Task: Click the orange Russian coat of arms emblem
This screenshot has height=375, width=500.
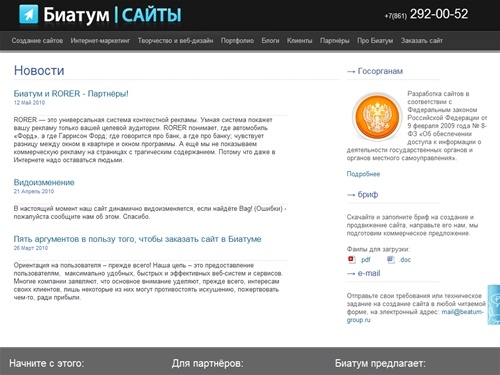Action: pos(377,117)
